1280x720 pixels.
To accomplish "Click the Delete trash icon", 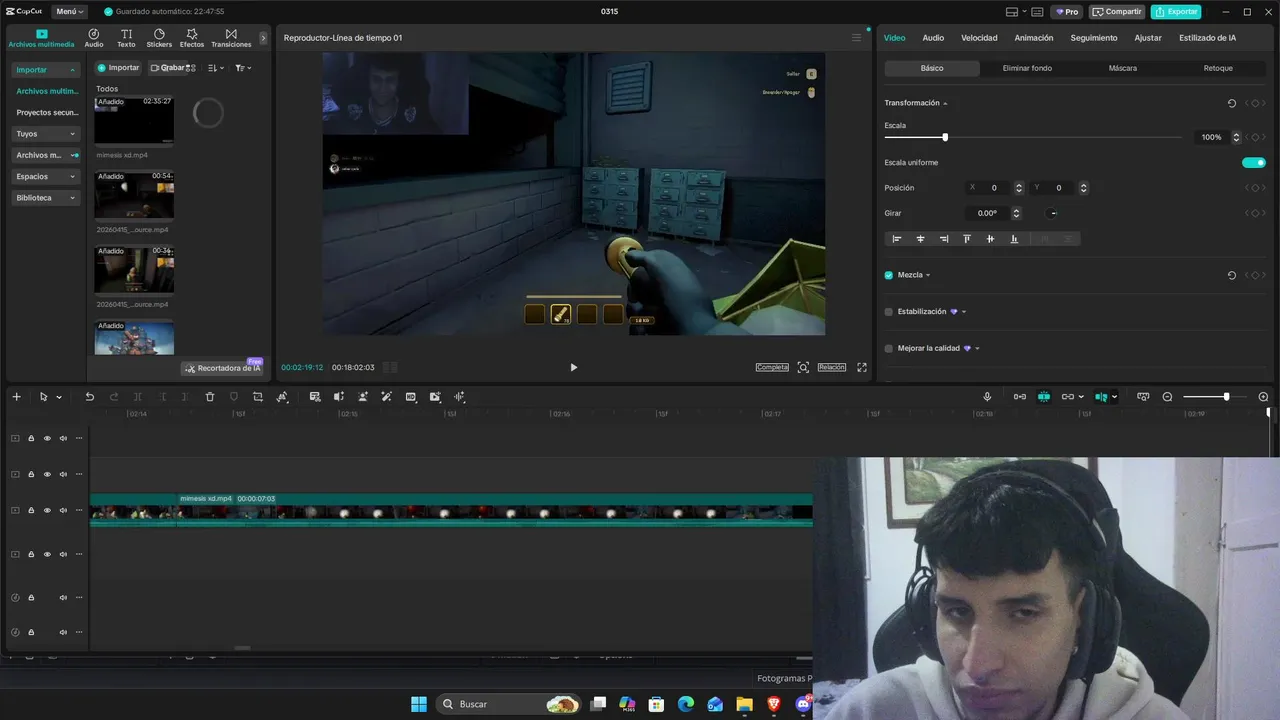I will [210, 397].
